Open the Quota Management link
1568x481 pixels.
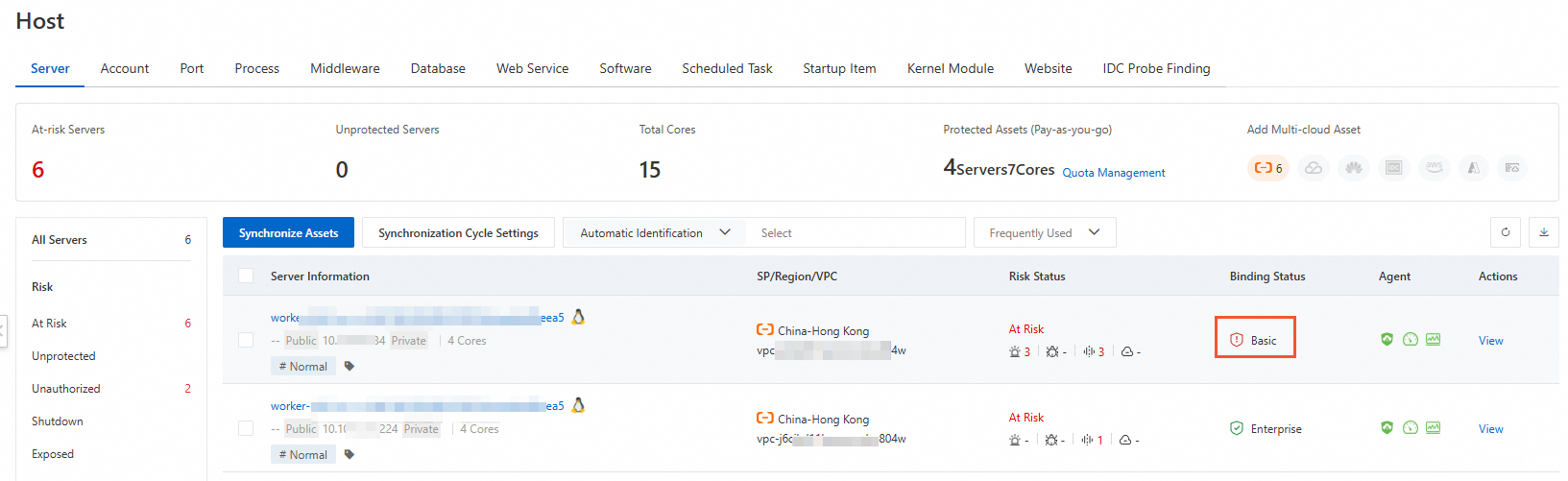click(1113, 173)
